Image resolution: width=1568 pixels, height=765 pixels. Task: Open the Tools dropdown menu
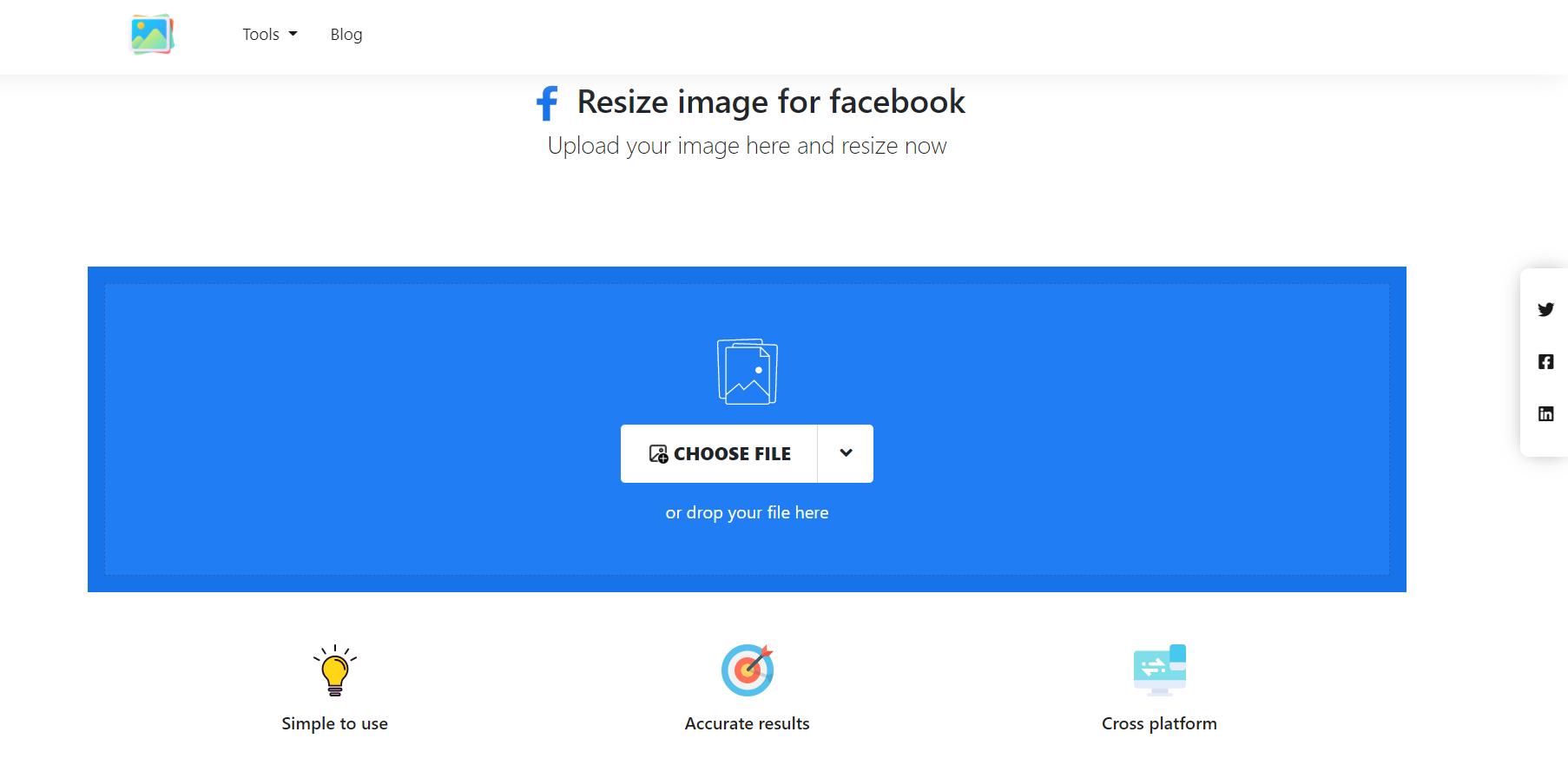(x=270, y=35)
